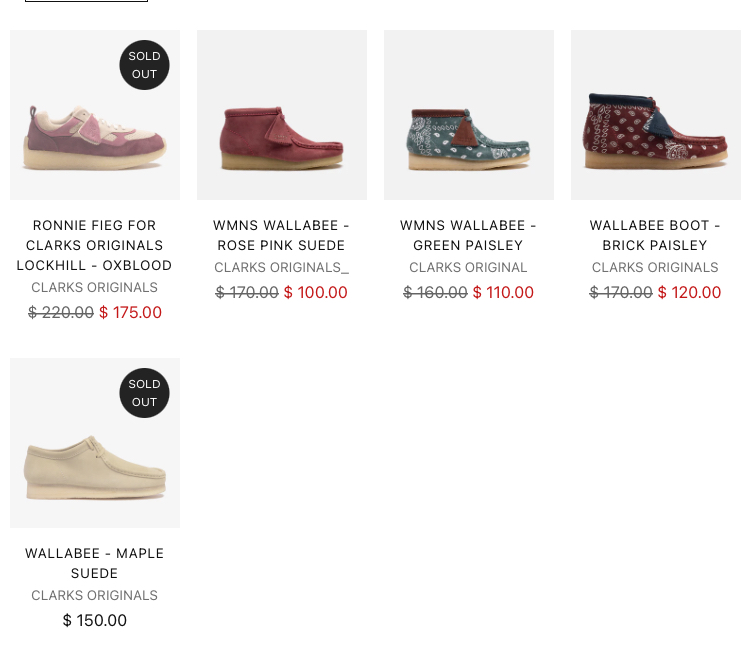Click the $ 175.00 sale price
Viewport: 750px width, 656px height.
130,312
